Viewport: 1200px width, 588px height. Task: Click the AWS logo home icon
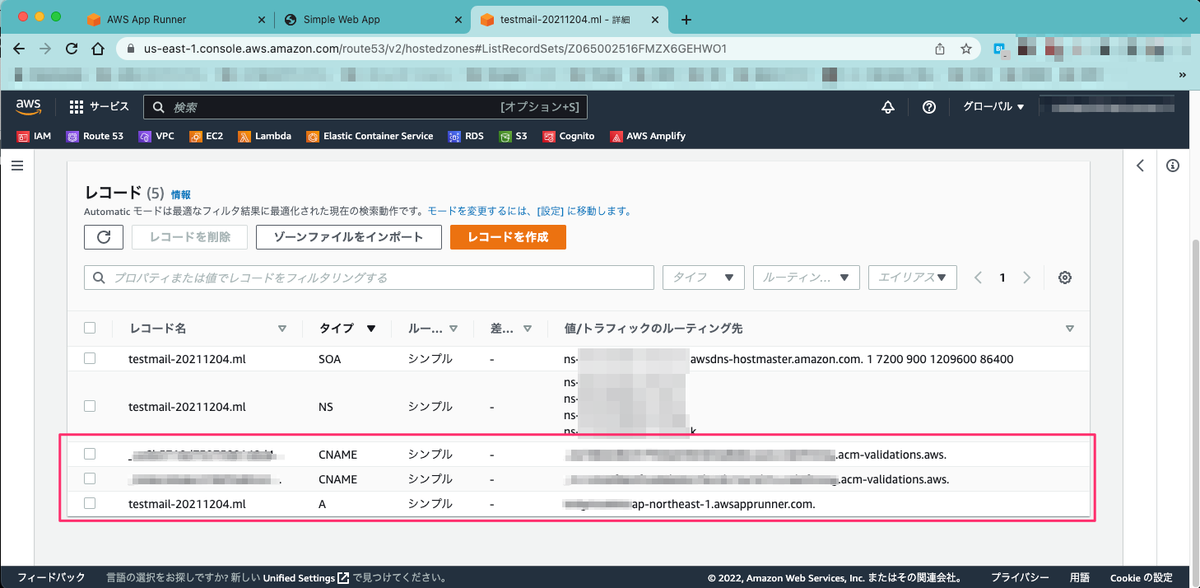pos(28,107)
